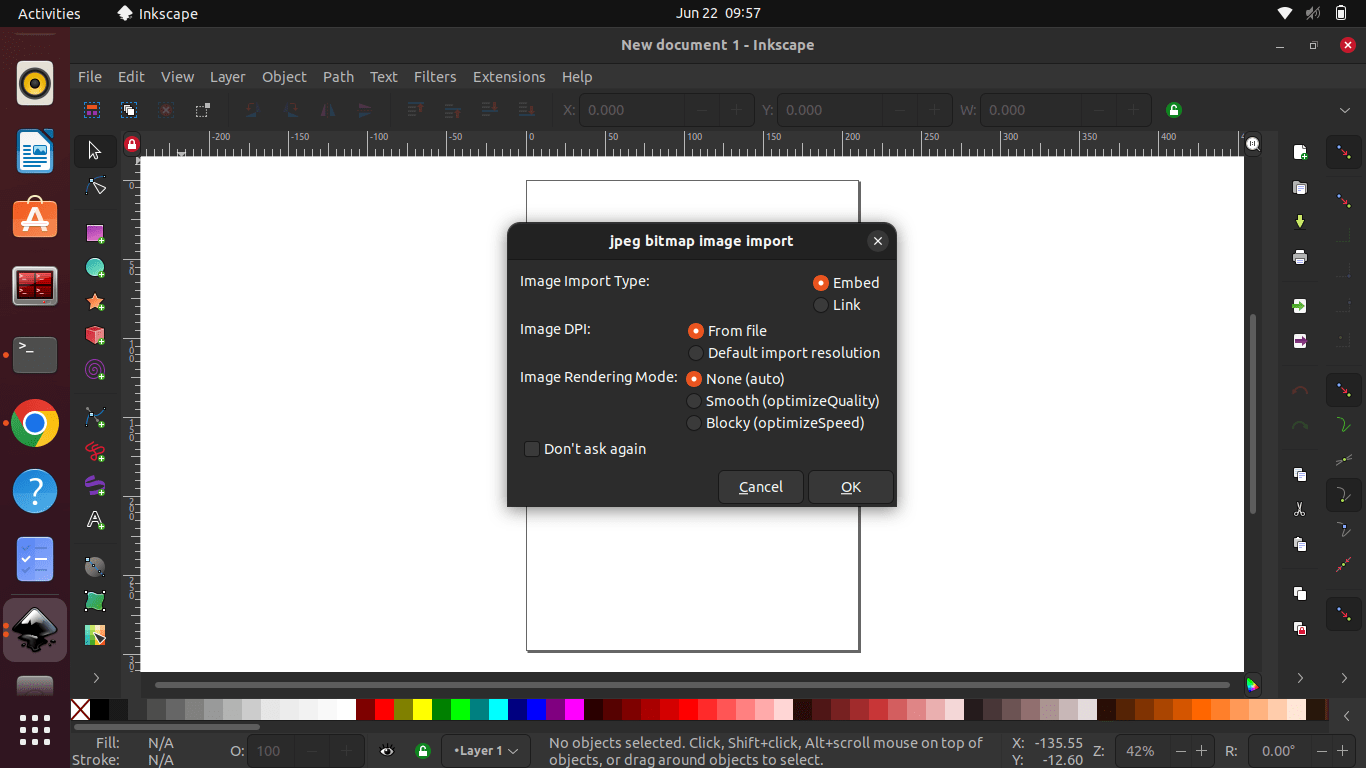Select the Star polygon tool
1366x768 pixels.
pyautogui.click(x=95, y=302)
